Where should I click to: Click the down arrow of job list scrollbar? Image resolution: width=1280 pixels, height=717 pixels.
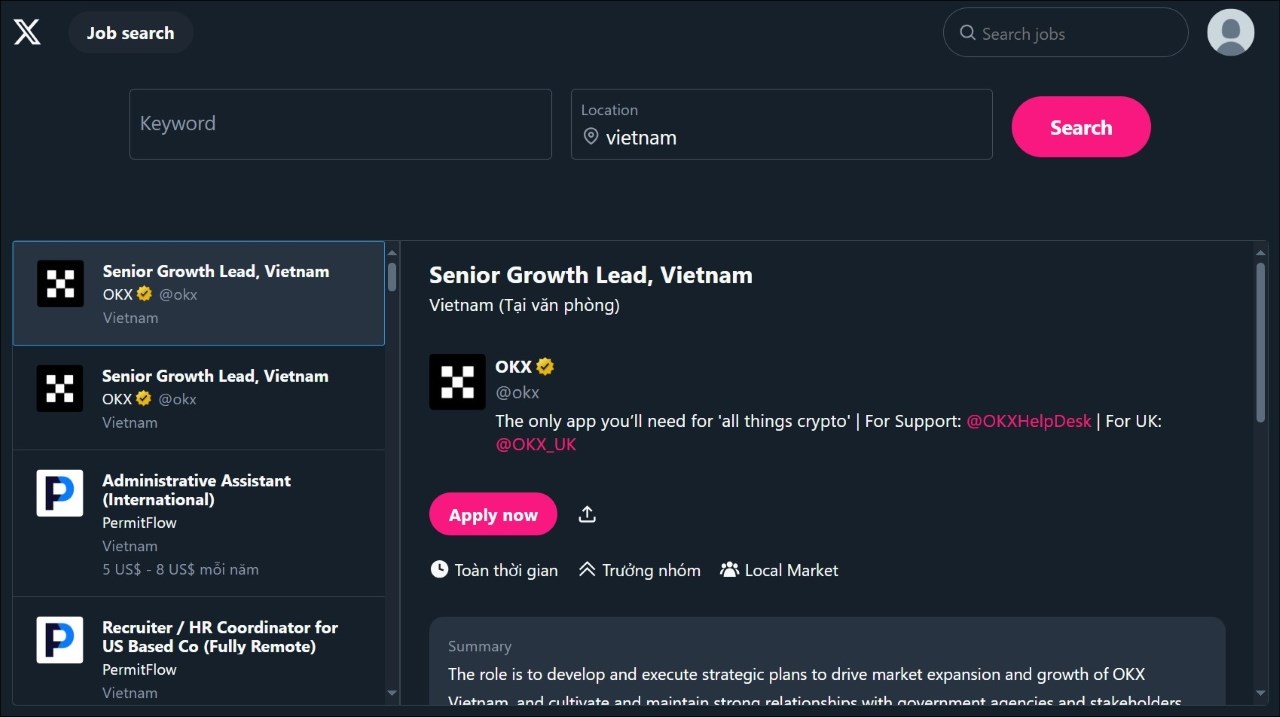tap(392, 692)
